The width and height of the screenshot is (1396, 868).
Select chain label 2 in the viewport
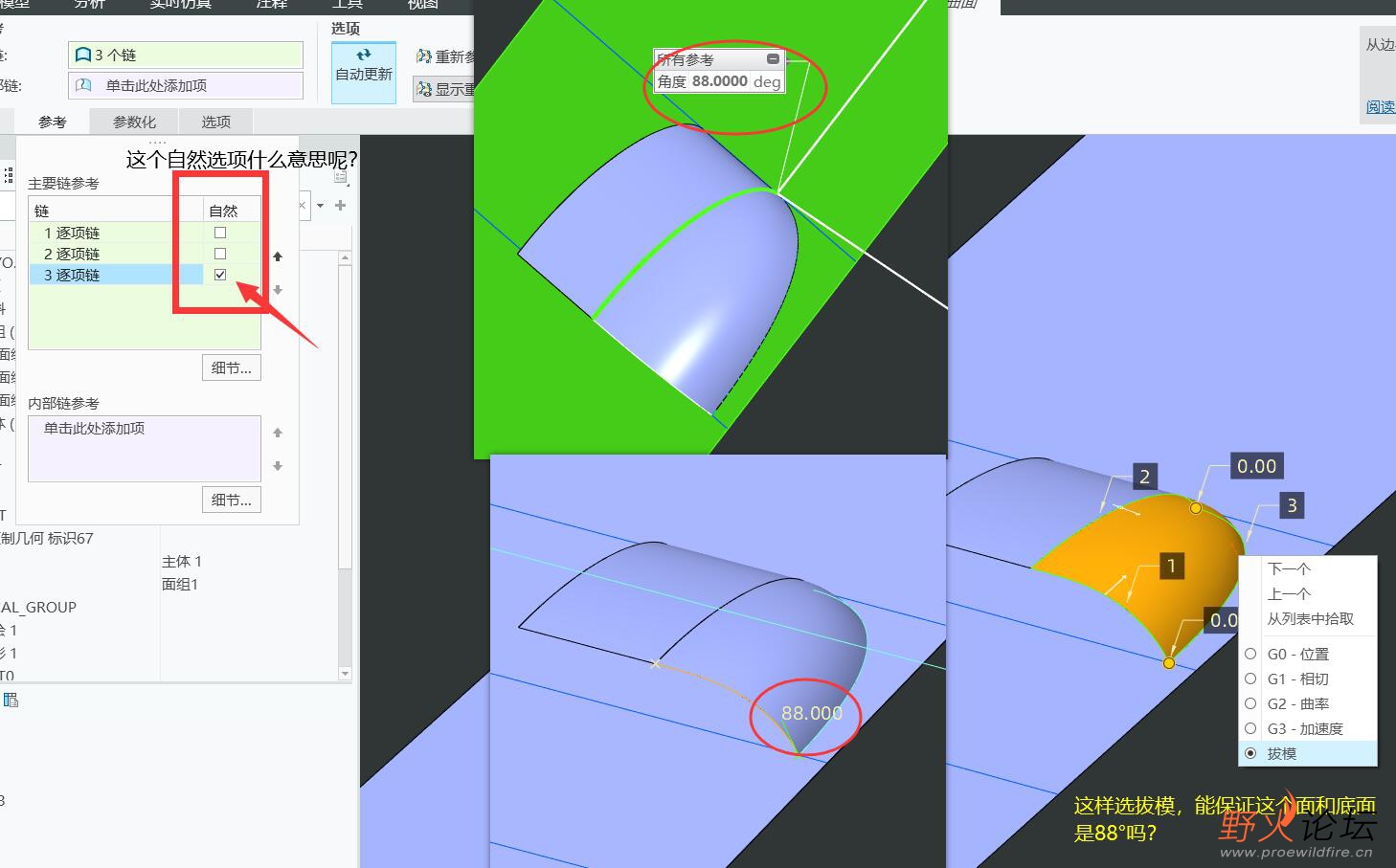(x=1144, y=477)
